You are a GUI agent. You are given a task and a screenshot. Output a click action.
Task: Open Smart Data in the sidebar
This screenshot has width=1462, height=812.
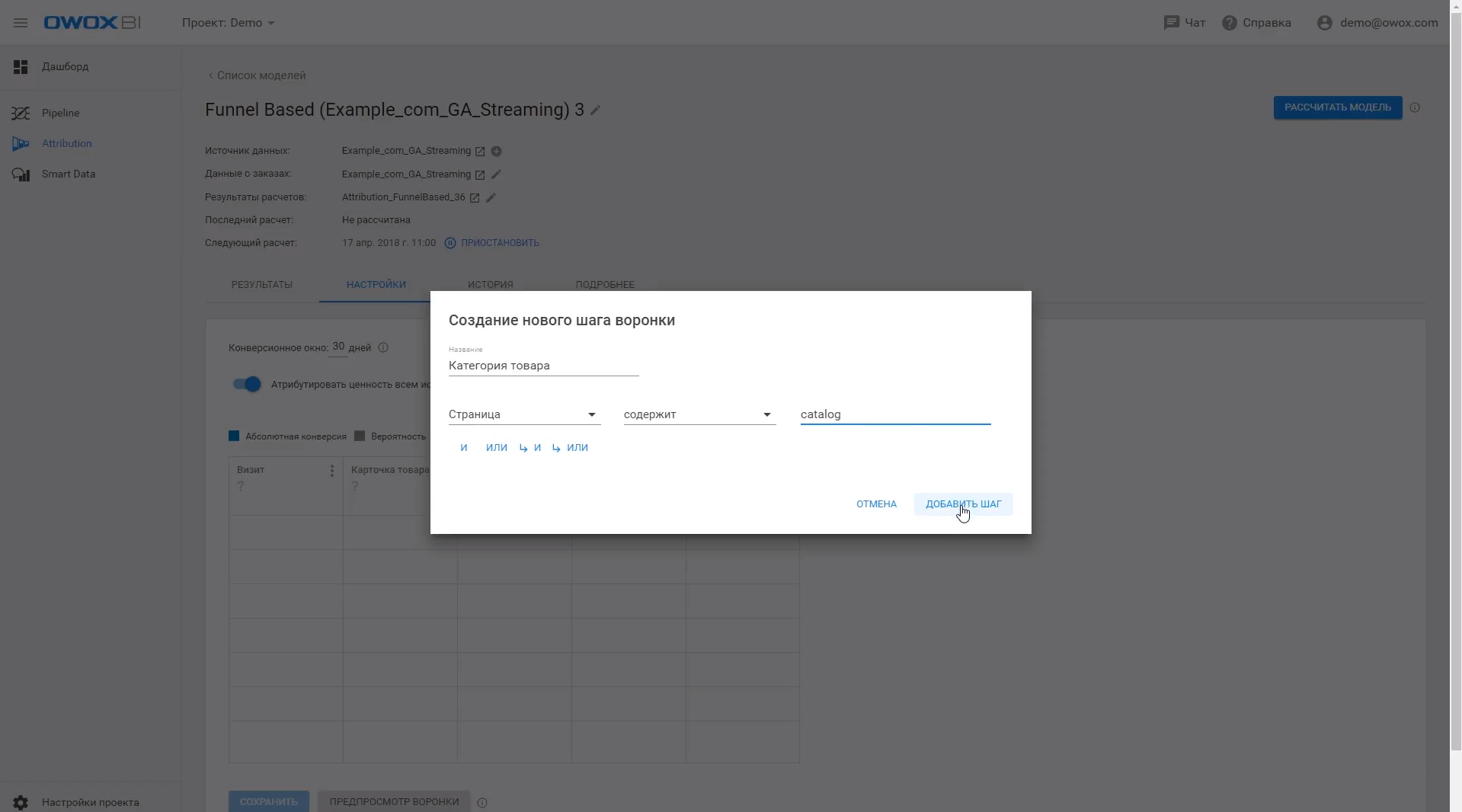click(68, 174)
